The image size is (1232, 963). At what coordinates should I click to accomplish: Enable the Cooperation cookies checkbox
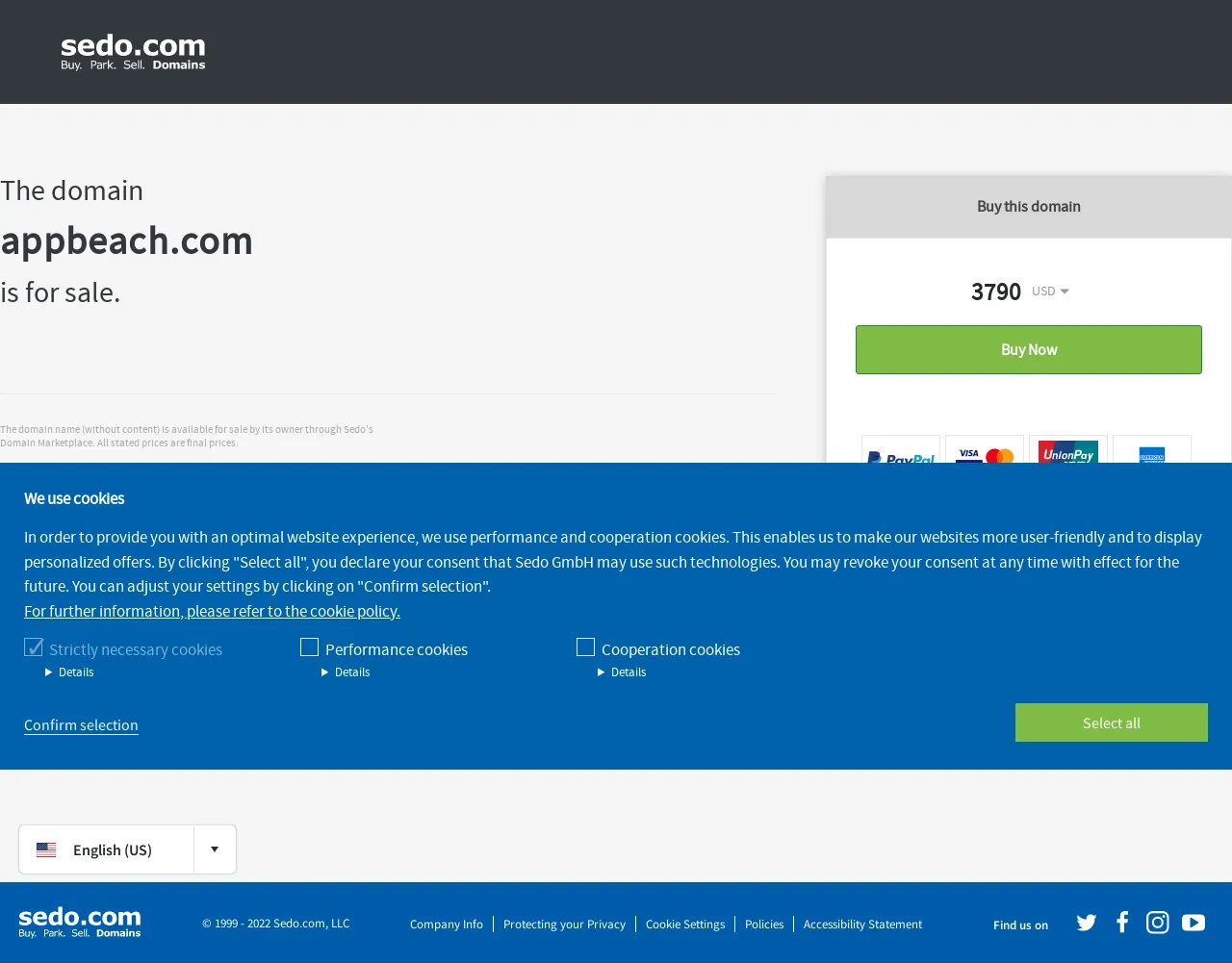585,647
